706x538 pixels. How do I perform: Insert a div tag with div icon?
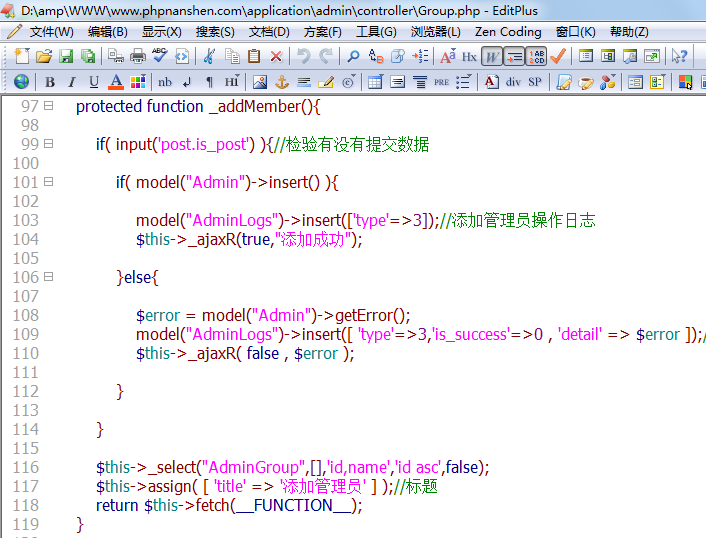(513, 82)
